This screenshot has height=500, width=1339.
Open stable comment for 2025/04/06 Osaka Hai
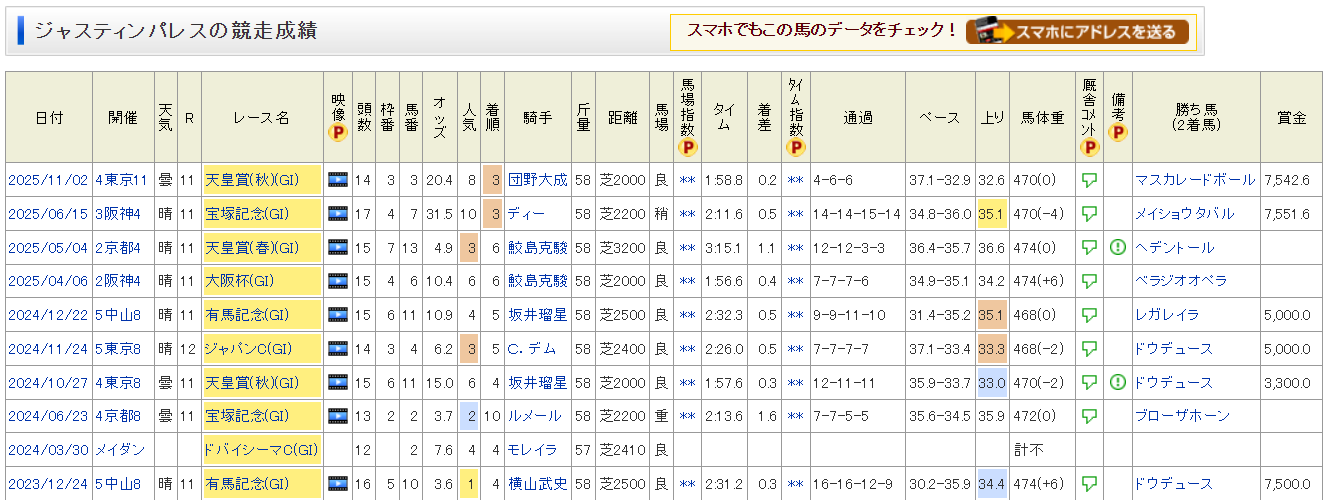point(1090,281)
